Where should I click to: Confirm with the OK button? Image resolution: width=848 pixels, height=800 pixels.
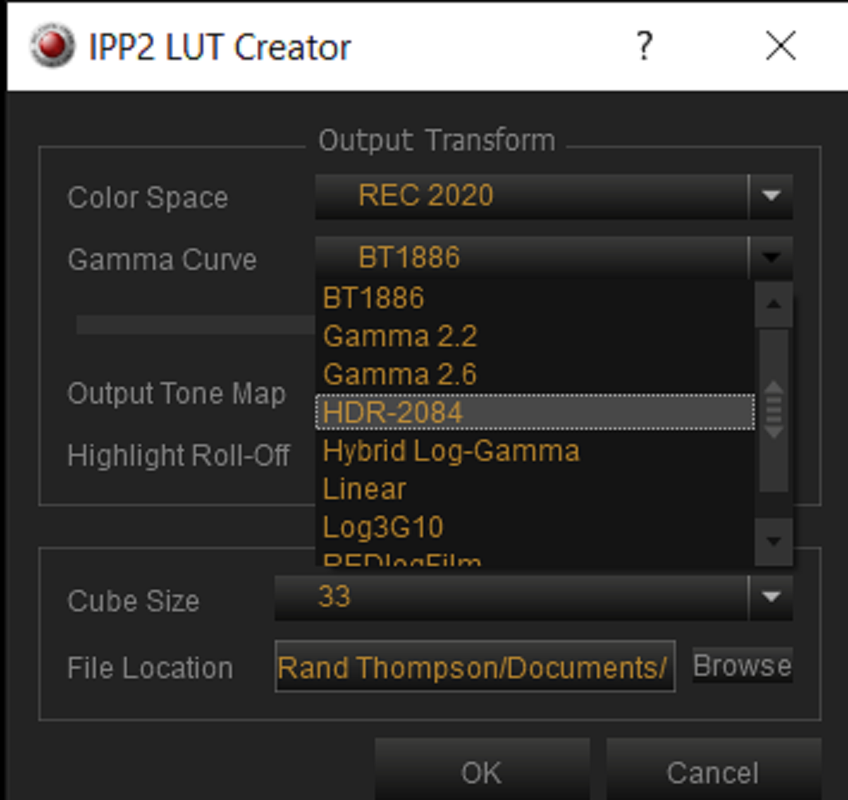[x=482, y=771]
